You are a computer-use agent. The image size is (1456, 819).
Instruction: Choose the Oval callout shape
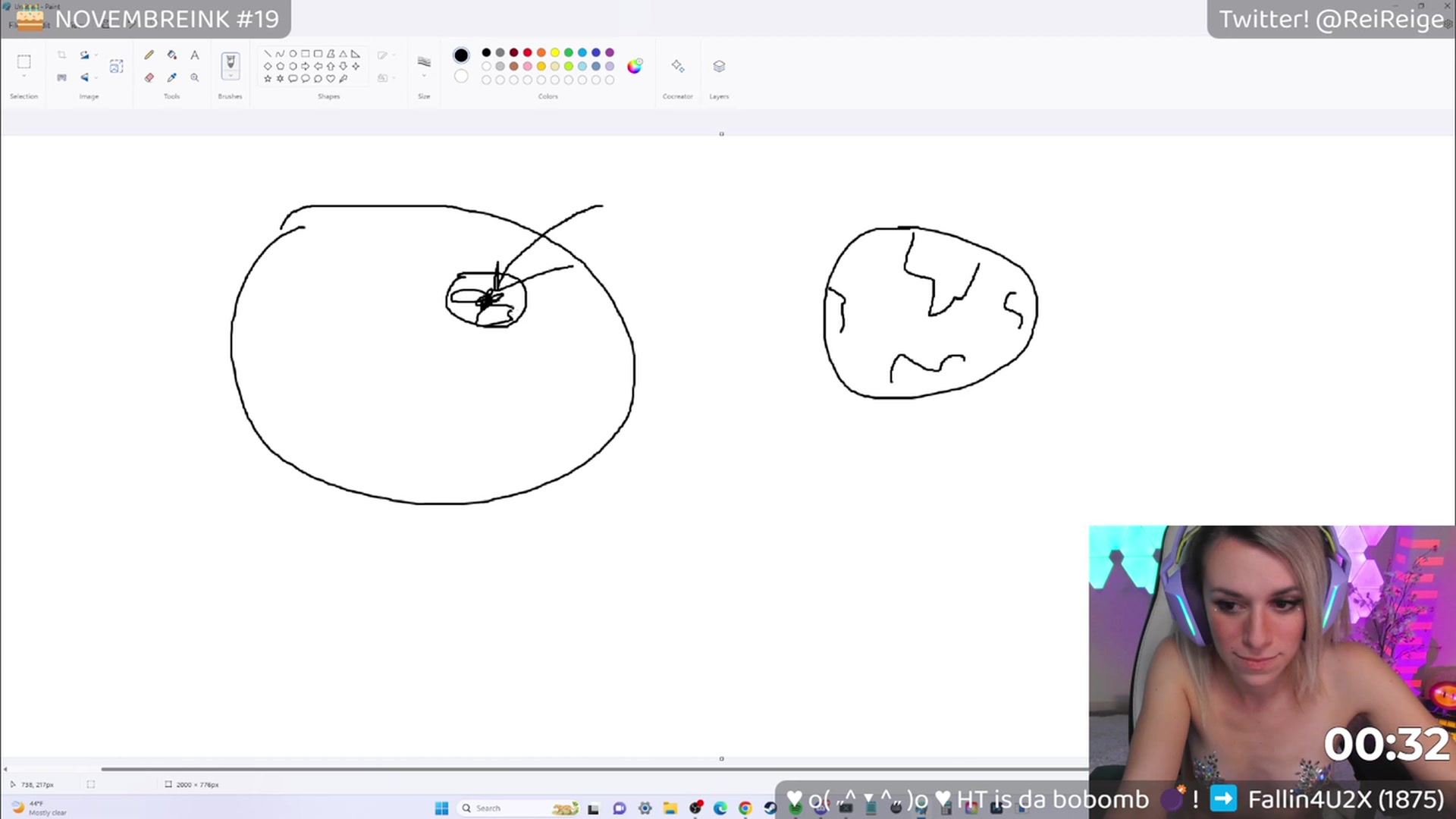[x=305, y=78]
